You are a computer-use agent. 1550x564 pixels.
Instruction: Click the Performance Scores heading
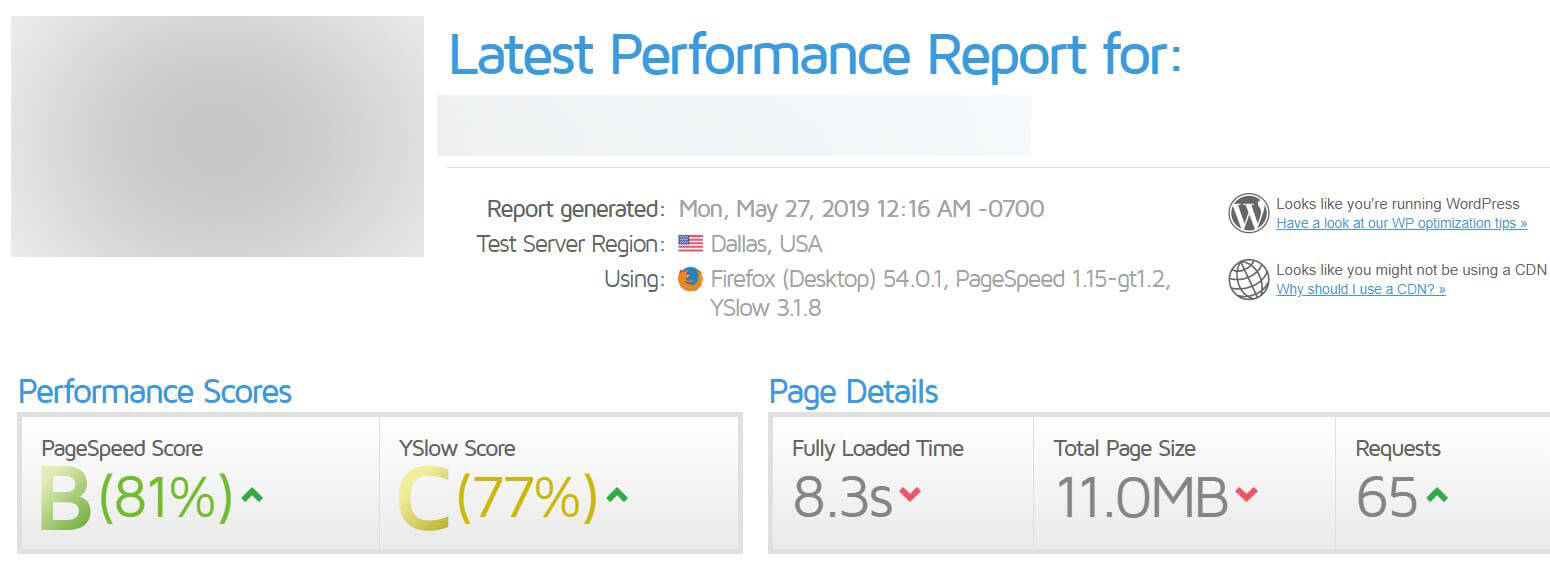pyautogui.click(x=155, y=391)
